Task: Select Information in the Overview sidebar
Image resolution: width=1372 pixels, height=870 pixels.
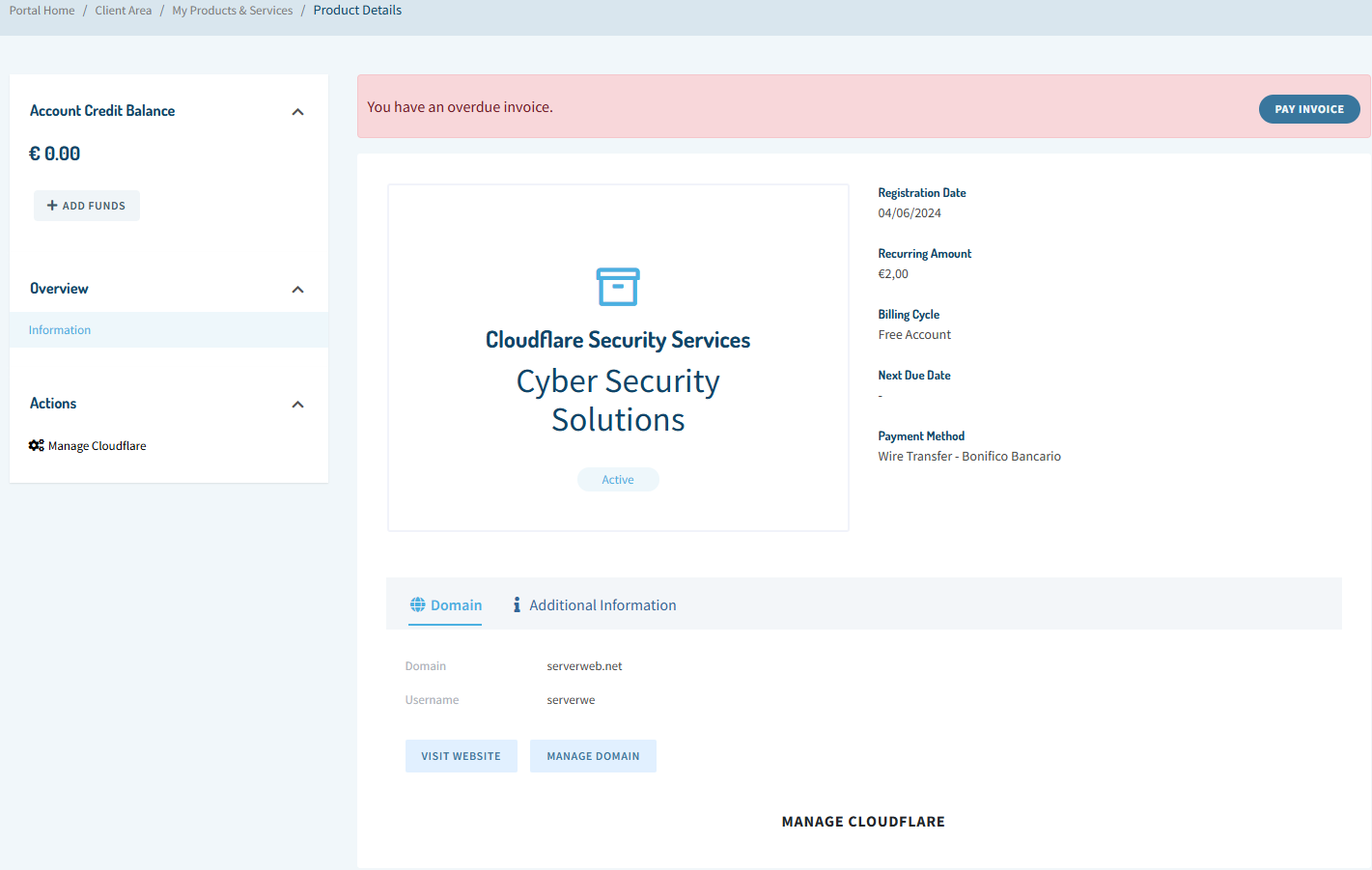Action: click(60, 330)
